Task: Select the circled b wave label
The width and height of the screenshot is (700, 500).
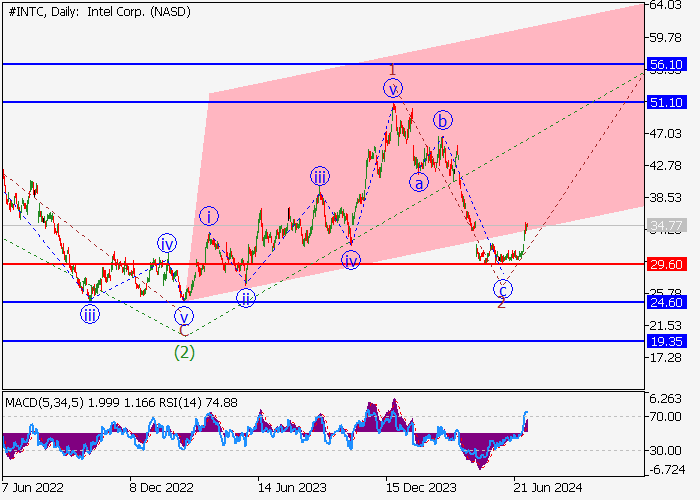Action: 443,120
